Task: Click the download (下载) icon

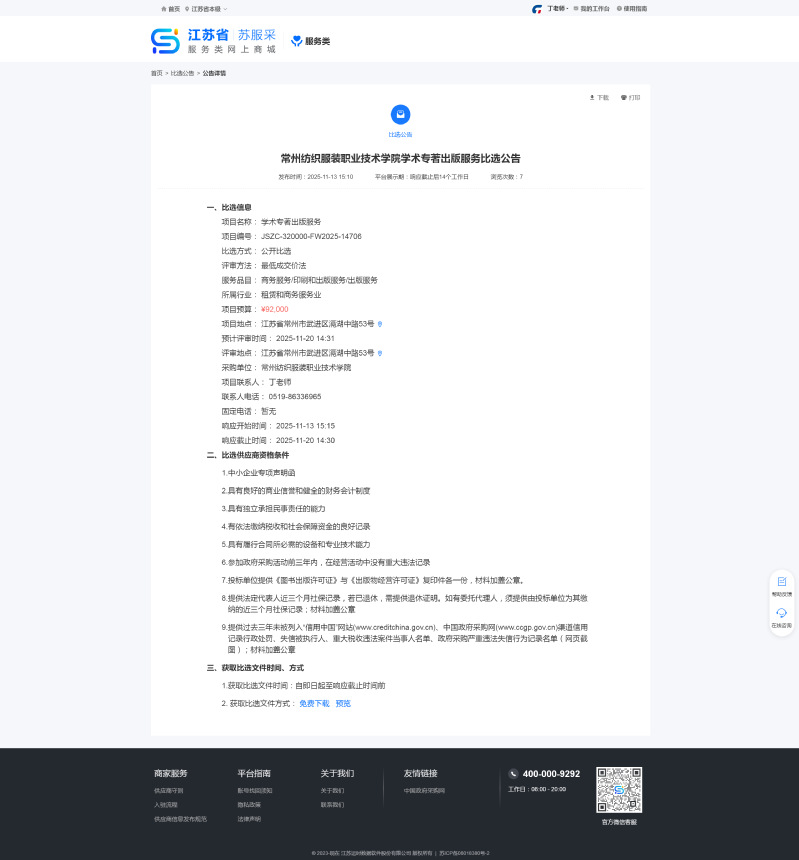Action: [x=592, y=98]
